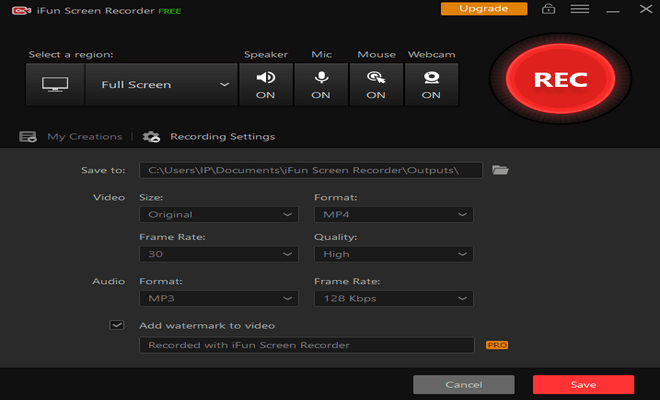Switch to the My Creations tab
The width and height of the screenshot is (660, 400).
pos(85,137)
